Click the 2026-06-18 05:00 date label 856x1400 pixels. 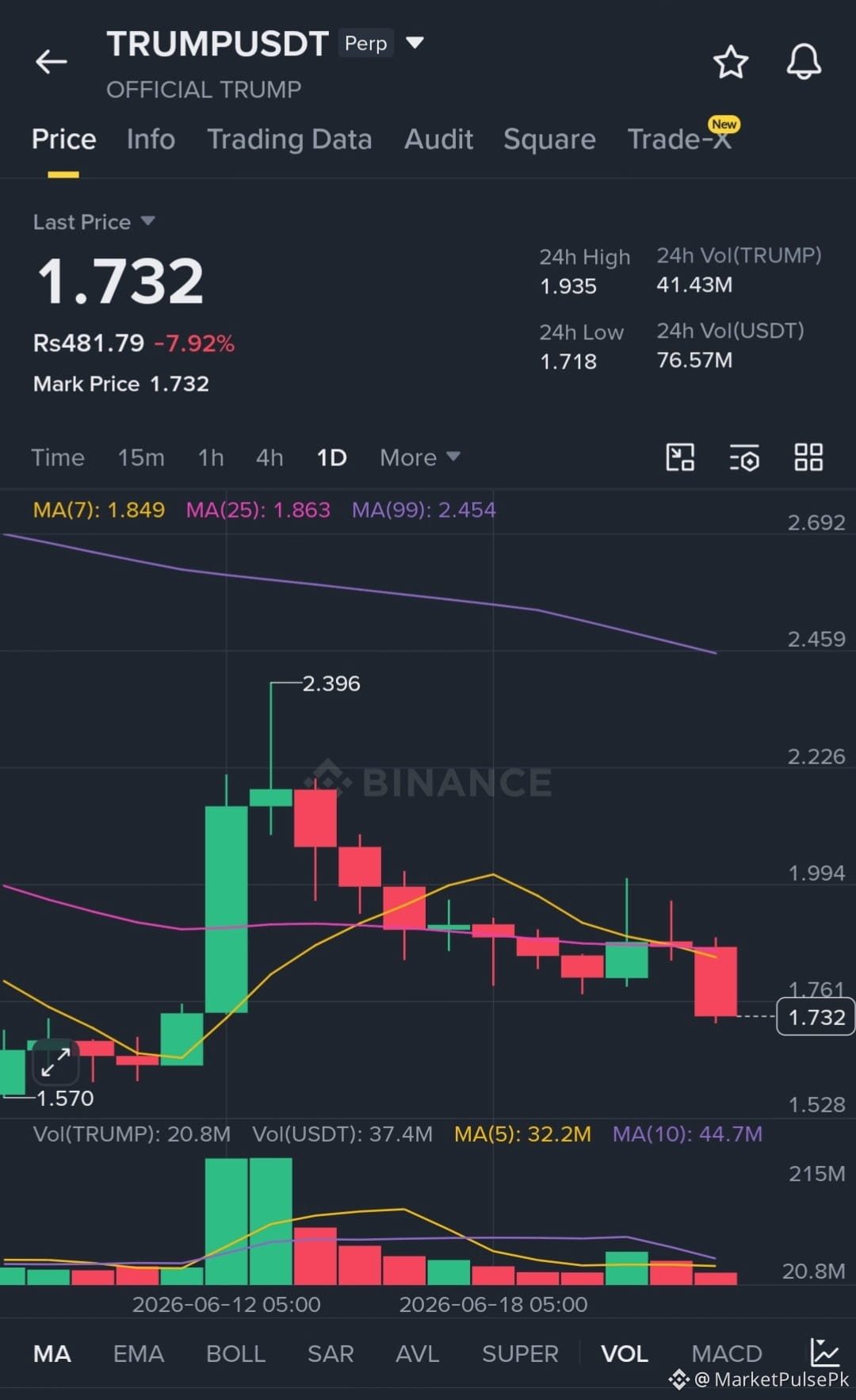point(494,1304)
